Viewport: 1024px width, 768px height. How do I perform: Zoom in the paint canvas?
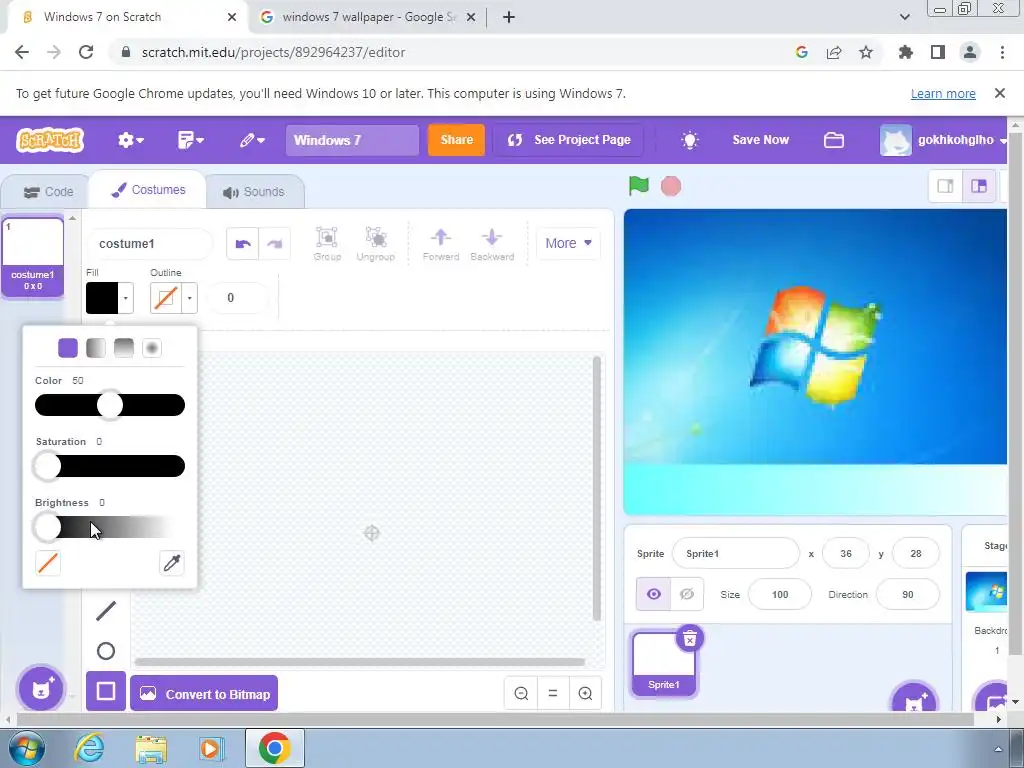585,694
